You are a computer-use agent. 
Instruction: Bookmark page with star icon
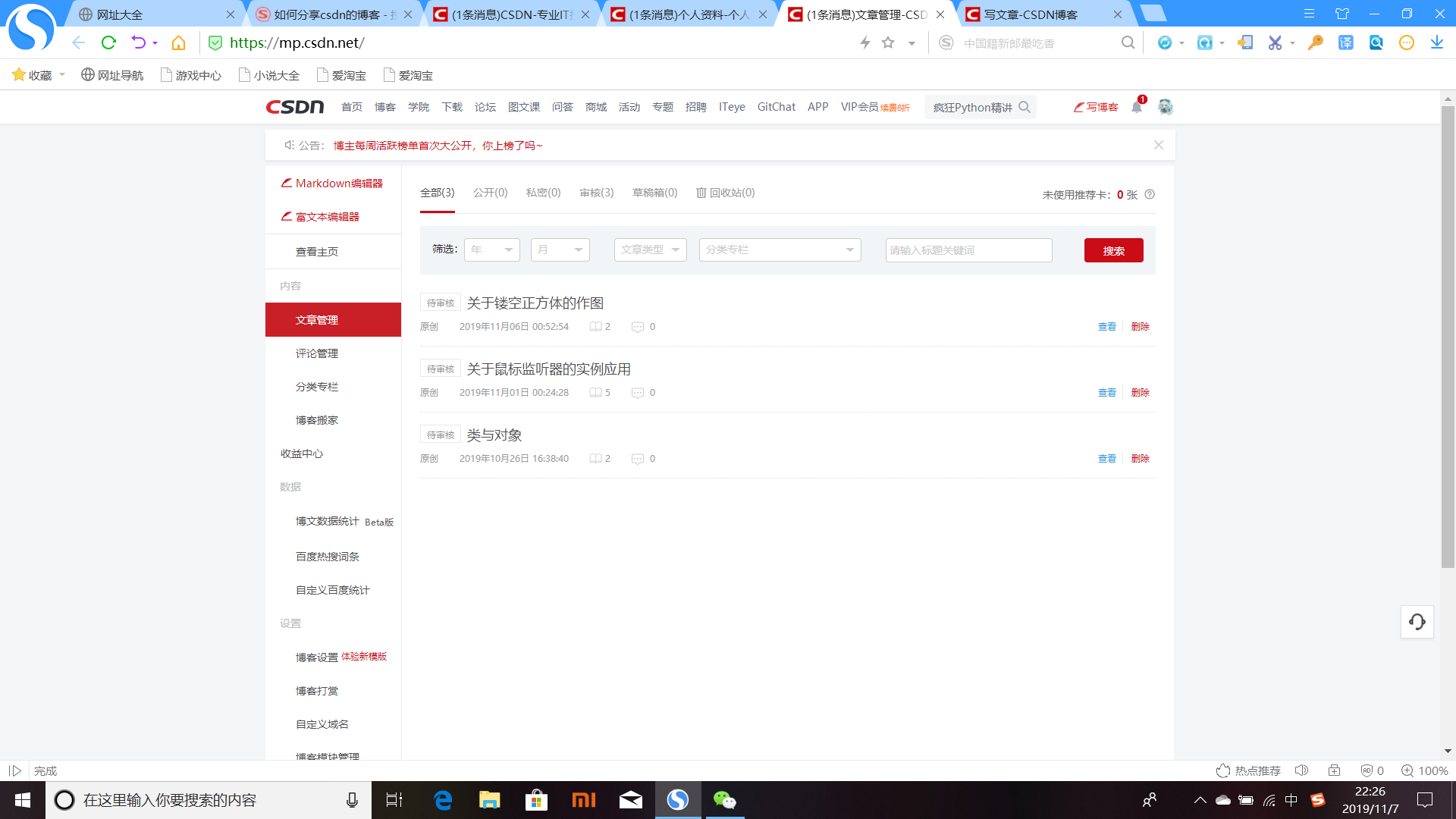point(888,43)
